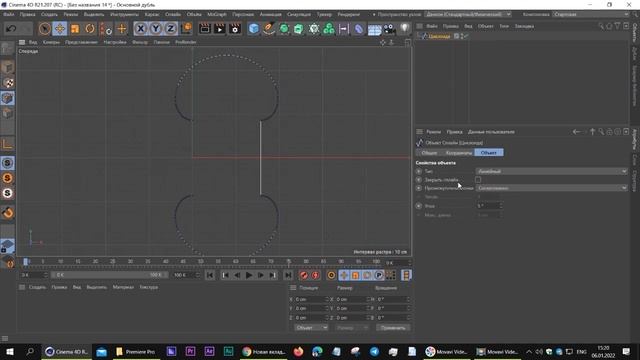Toggle Y axis lock

click(156, 29)
